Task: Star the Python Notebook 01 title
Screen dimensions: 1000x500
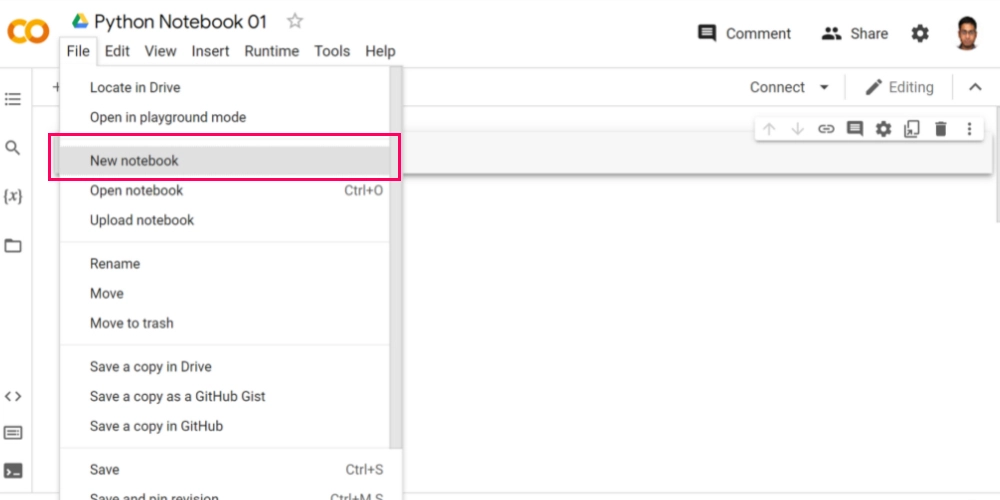Action: pos(294,21)
